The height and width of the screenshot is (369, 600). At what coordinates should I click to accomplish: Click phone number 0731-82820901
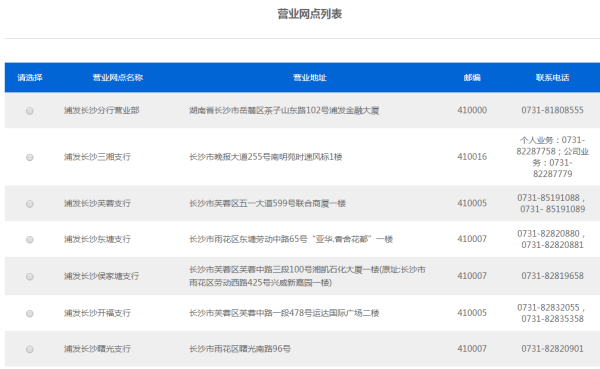tap(552, 349)
